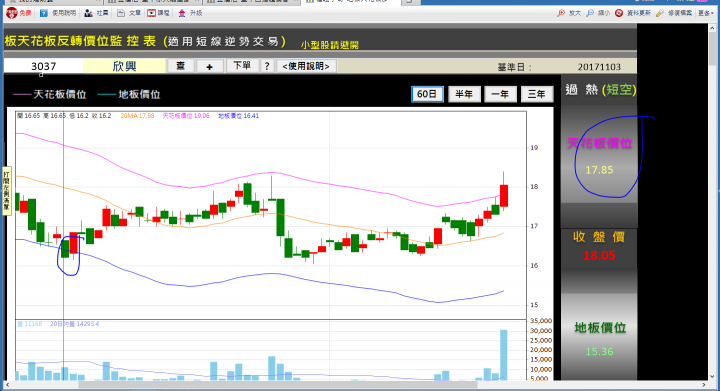Click the 下單 order button
The width and height of the screenshot is (720, 391).
pos(242,66)
